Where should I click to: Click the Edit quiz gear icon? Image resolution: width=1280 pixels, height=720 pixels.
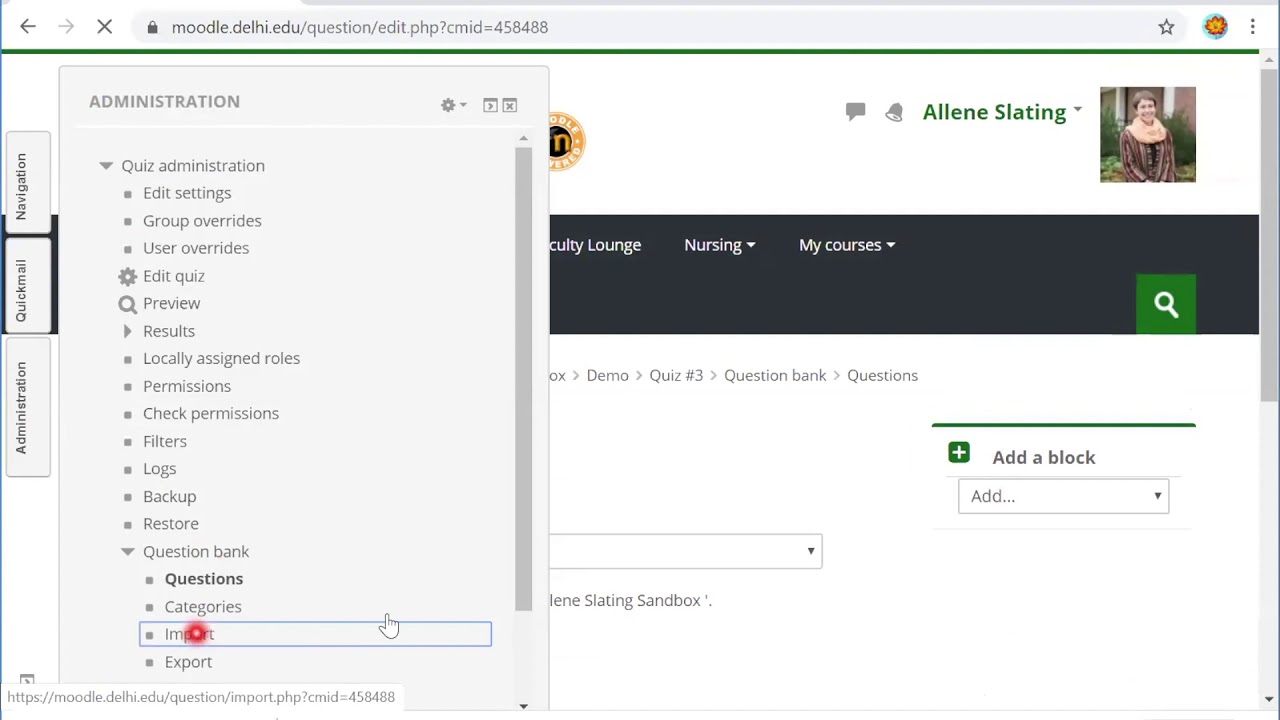point(127,276)
